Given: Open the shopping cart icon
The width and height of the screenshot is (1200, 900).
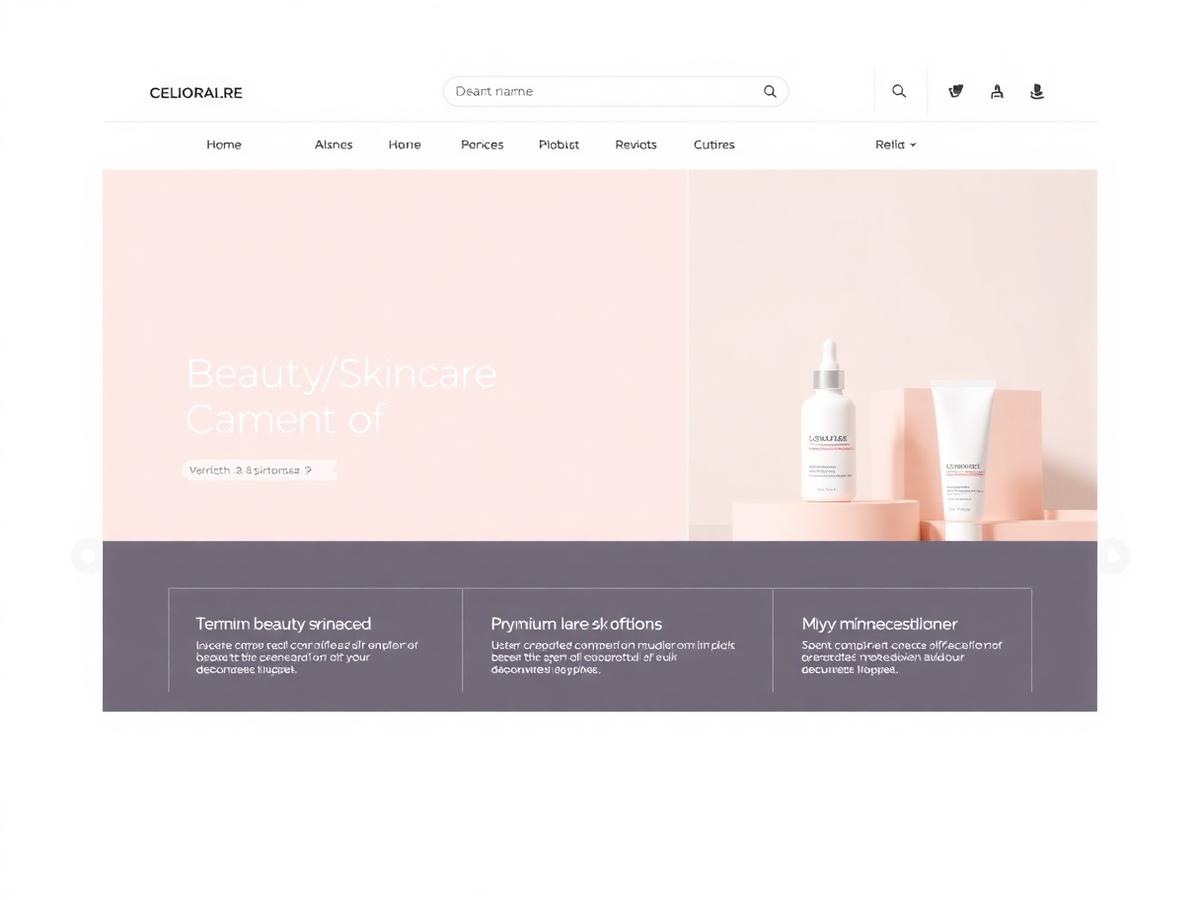Looking at the screenshot, I should pos(956,91).
